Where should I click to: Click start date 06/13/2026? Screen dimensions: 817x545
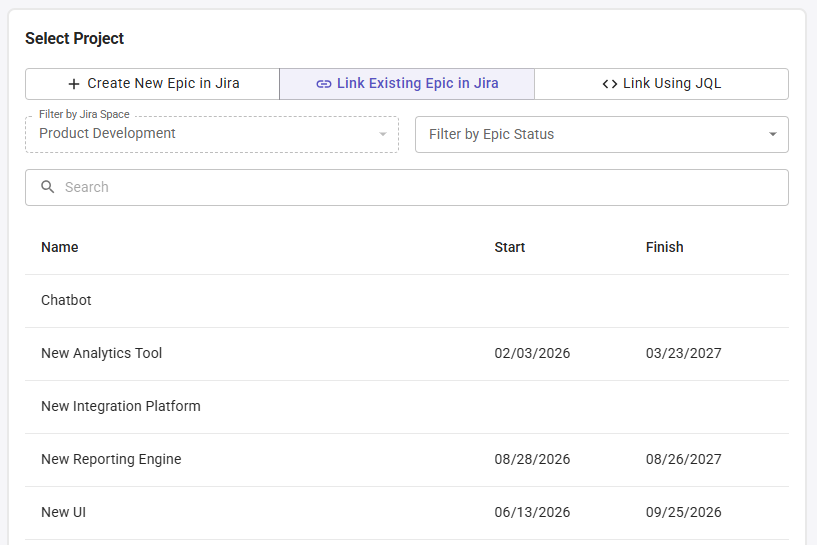point(532,513)
